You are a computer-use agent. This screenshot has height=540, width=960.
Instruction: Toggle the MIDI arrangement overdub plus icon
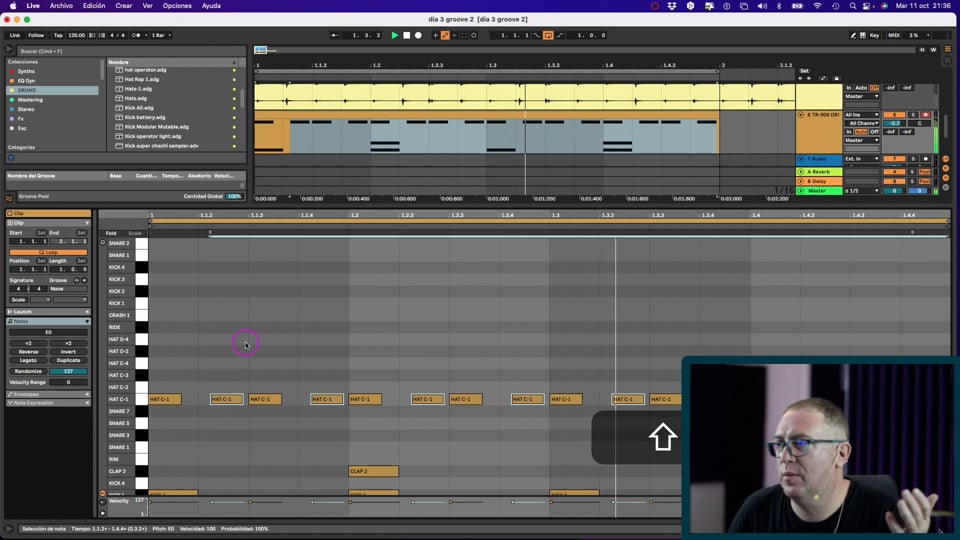[x=435, y=36]
